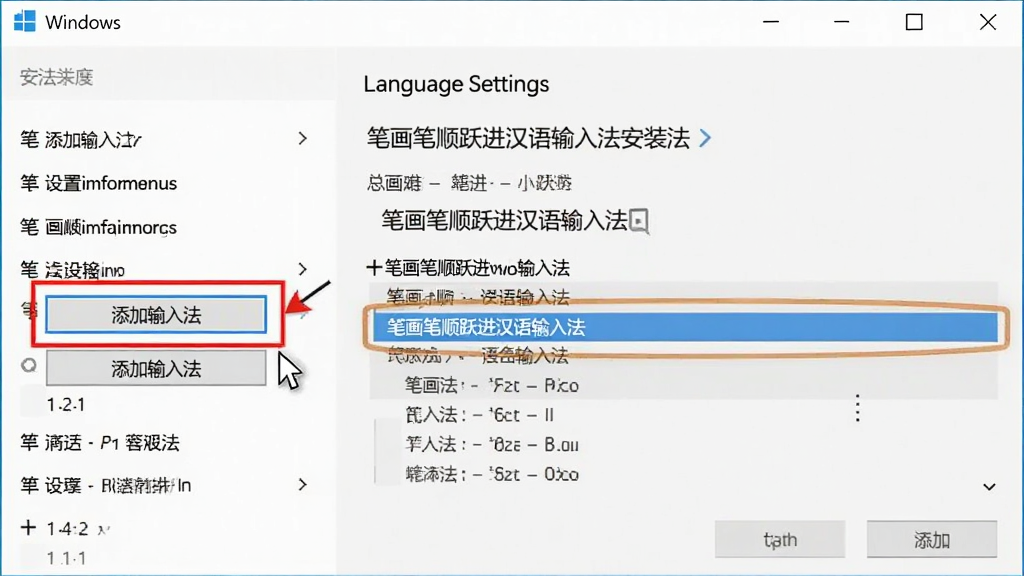Select list row ending with B.ou

click(x=492, y=445)
